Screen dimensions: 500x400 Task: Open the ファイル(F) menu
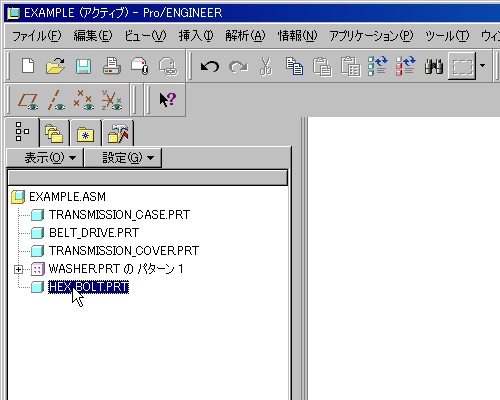click(x=37, y=36)
